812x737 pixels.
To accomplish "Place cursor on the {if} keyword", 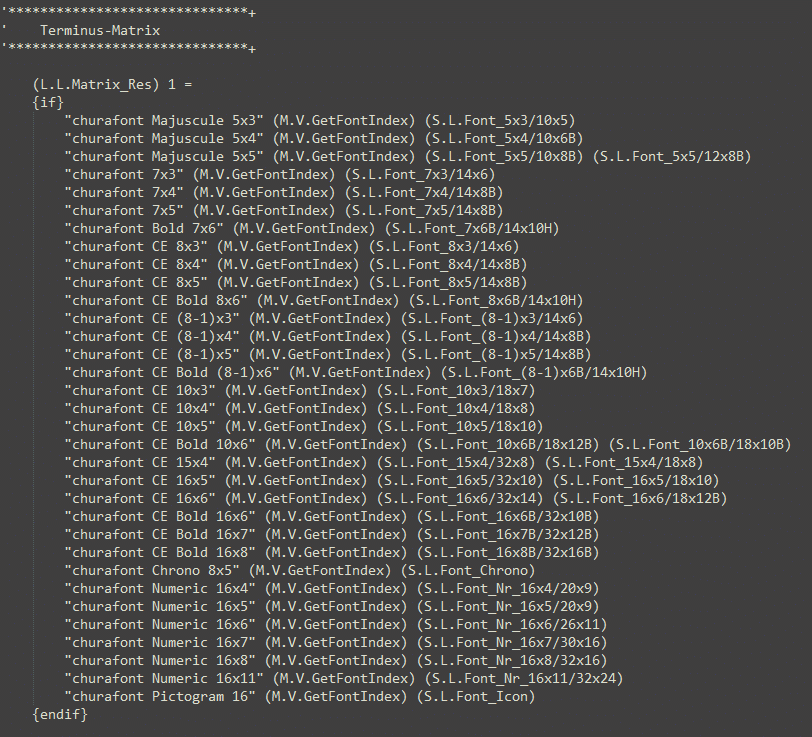I will [x=48, y=102].
